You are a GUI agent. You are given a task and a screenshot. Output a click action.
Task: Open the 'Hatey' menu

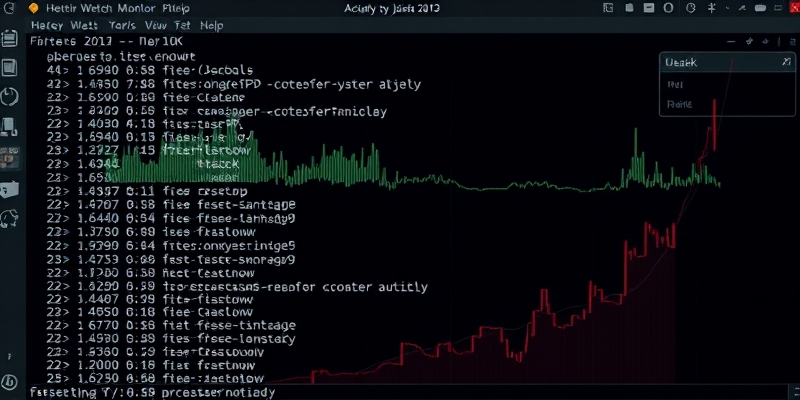[x=47, y=26]
